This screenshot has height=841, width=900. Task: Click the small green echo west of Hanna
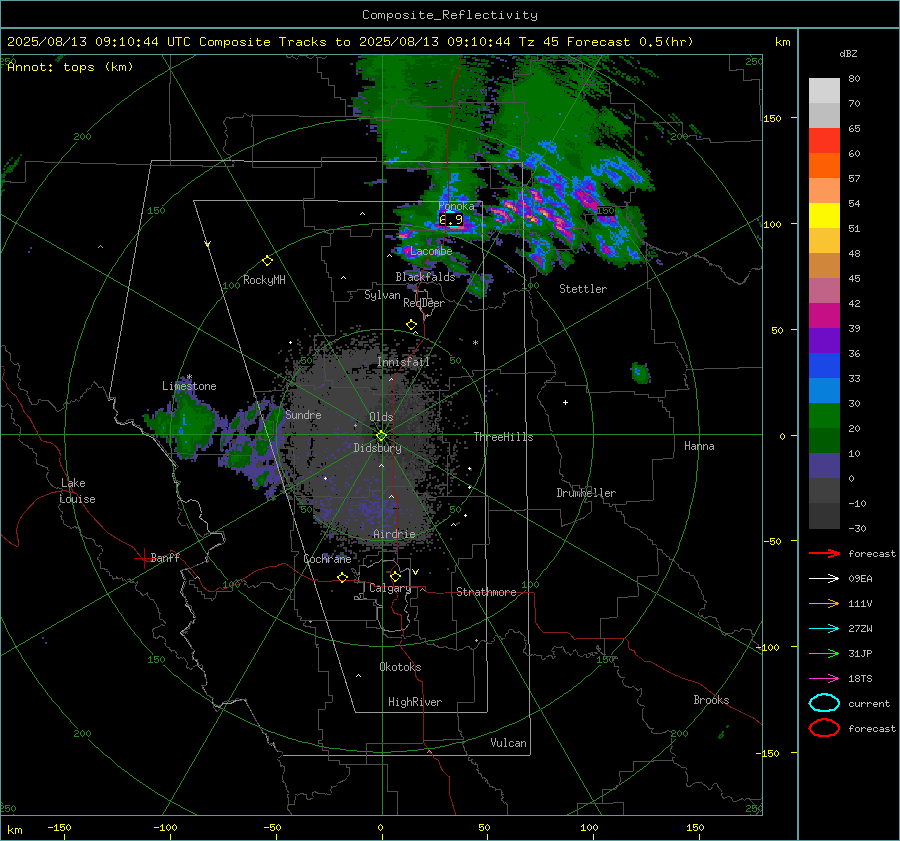641,373
